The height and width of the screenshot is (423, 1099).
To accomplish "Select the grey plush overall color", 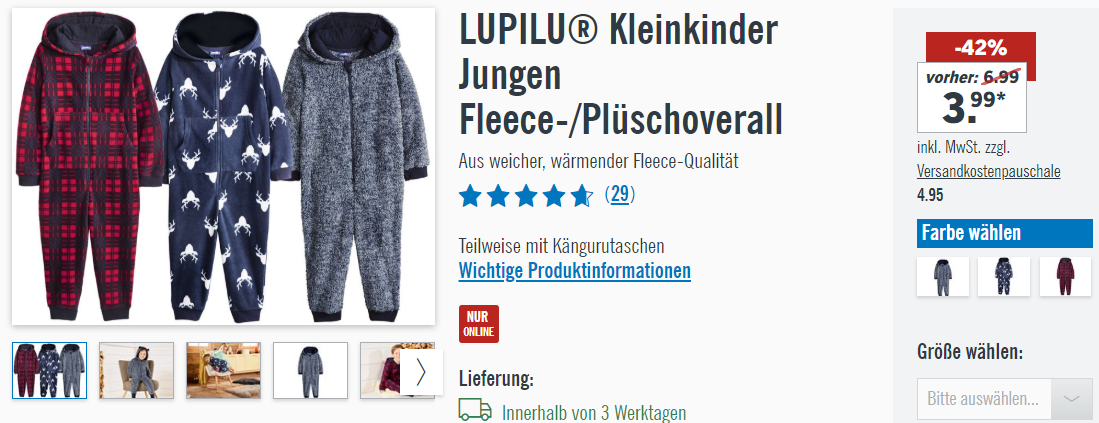I will tap(943, 276).
